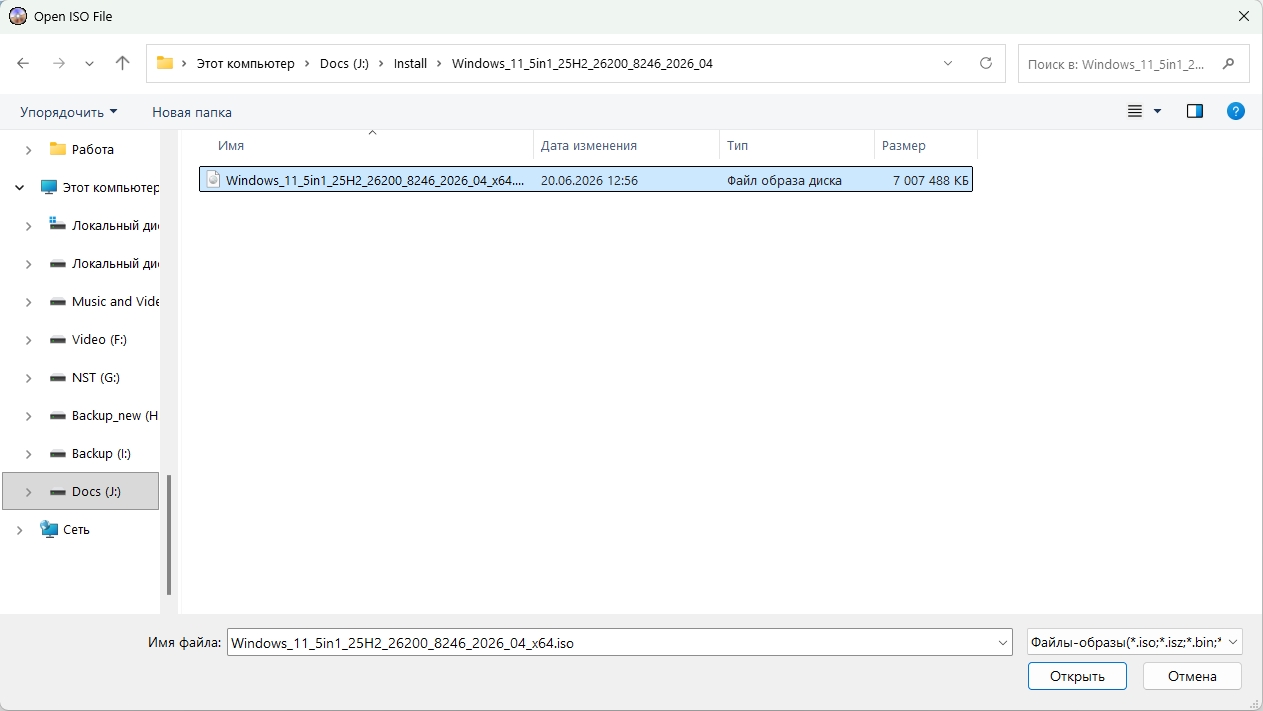Go back using the left arrow button
The height and width of the screenshot is (711, 1263).
click(x=23, y=63)
